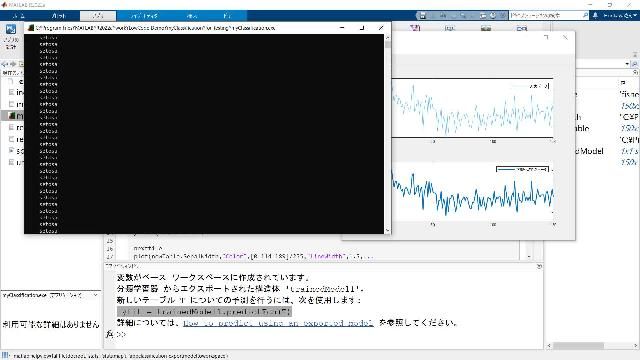Click the Design App icon in ribbon
The width and height of the screenshot is (640, 360).
[x=11, y=29]
